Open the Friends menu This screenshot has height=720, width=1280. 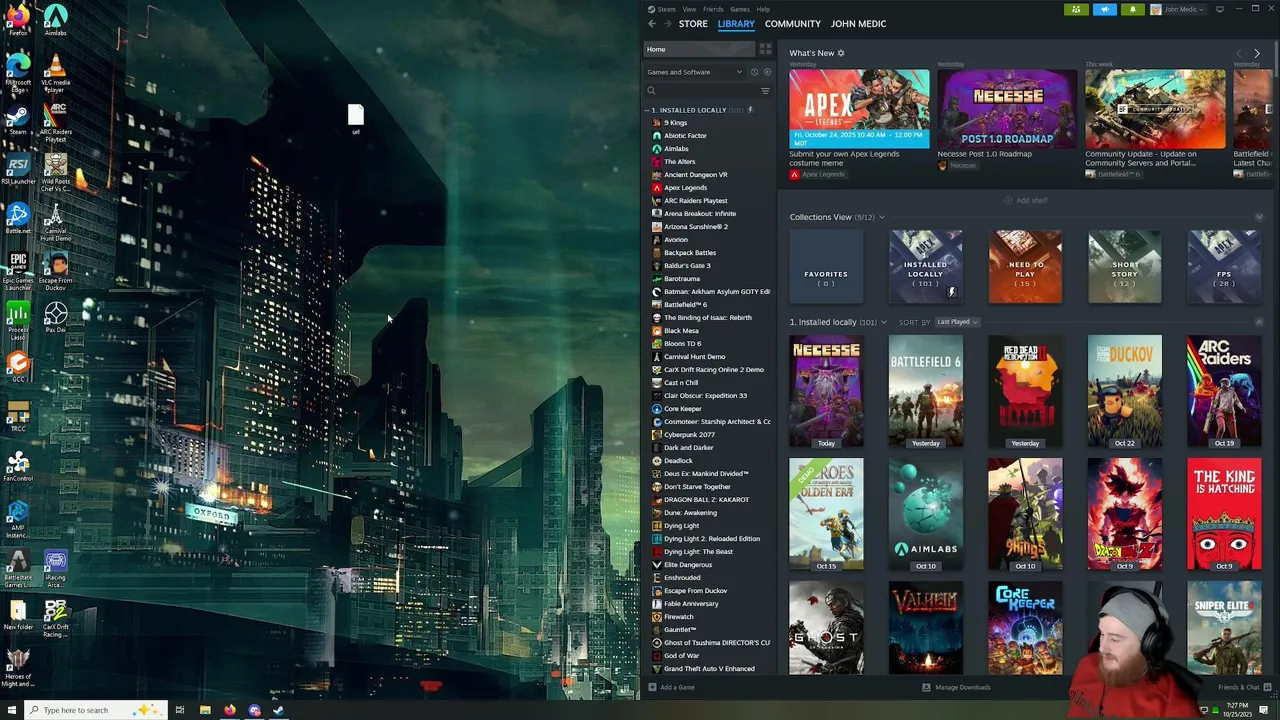713,9
